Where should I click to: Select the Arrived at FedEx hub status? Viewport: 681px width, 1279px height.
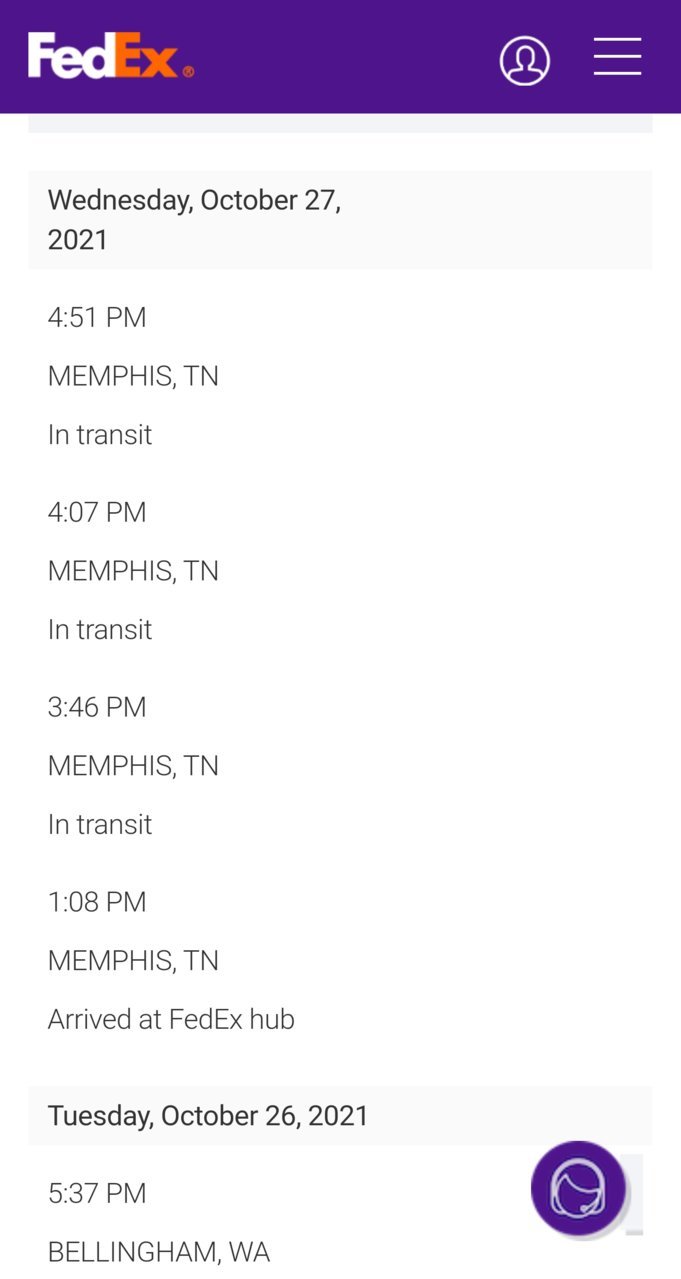click(x=171, y=1019)
